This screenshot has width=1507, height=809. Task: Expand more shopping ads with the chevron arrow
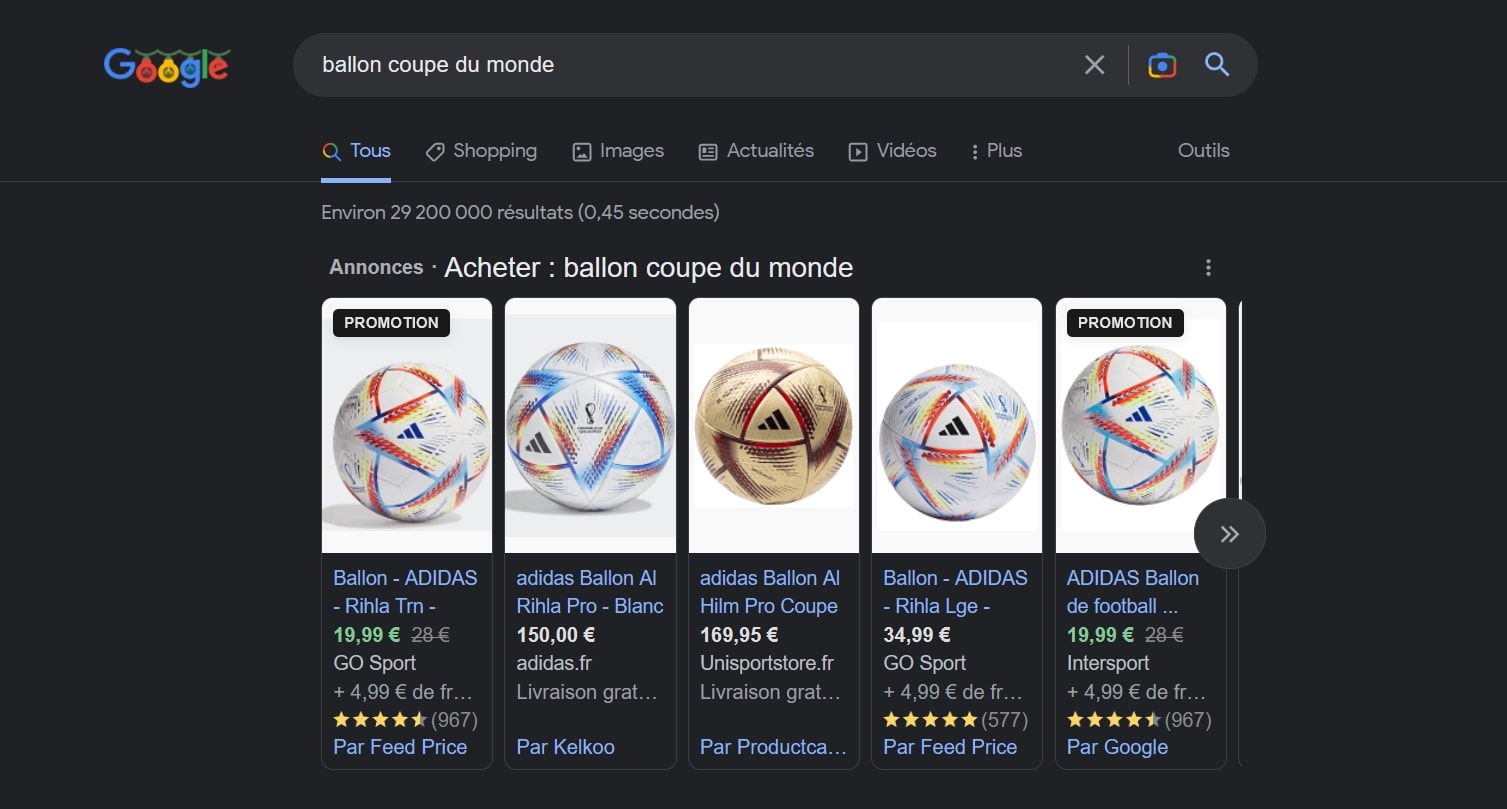point(1229,533)
